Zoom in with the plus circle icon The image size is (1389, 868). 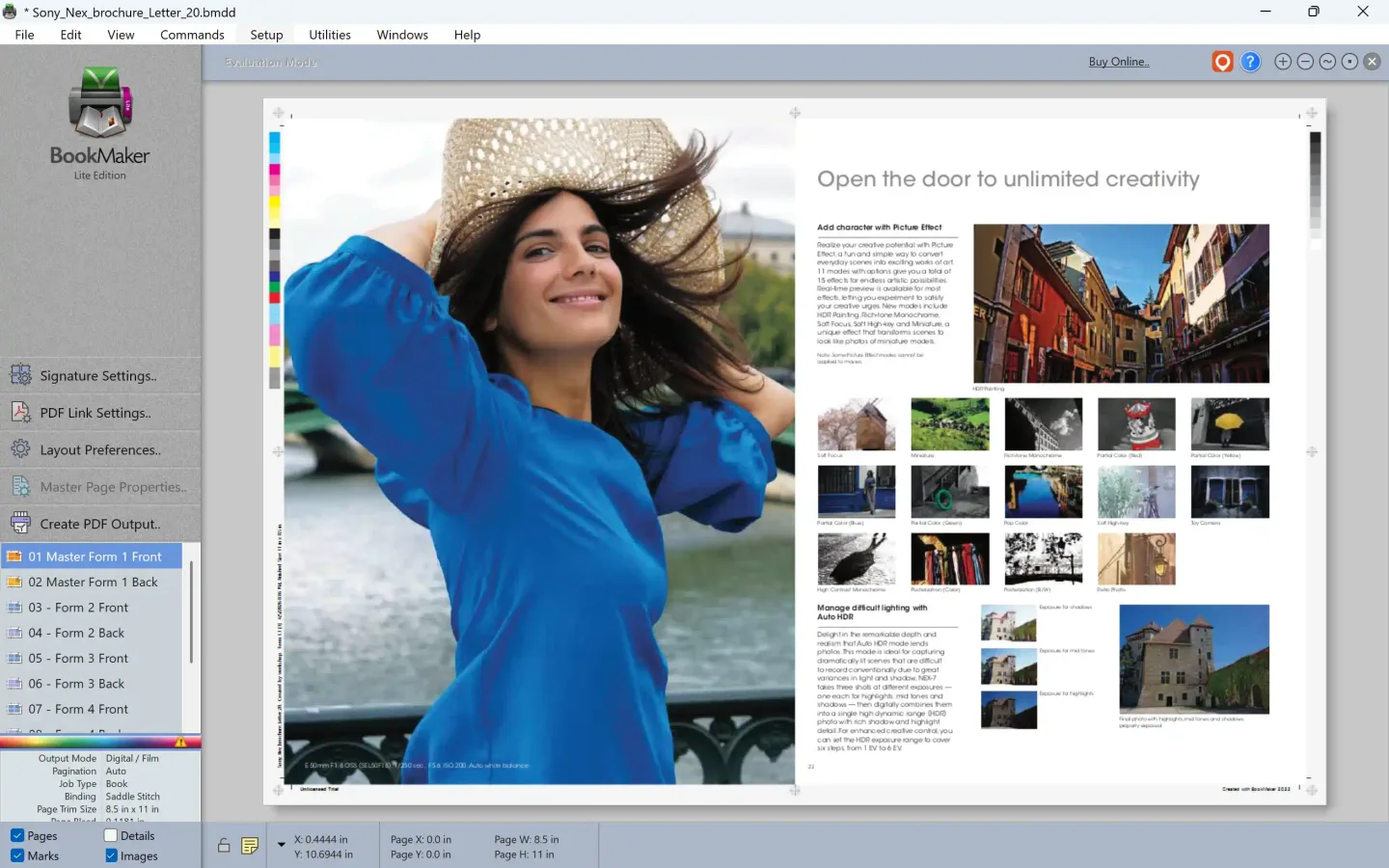click(1283, 62)
